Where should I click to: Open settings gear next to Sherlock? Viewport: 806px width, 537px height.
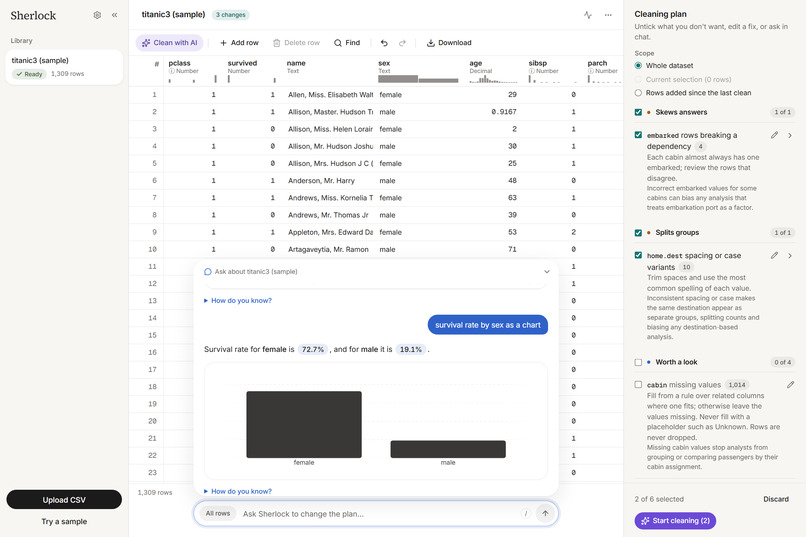[97, 15]
